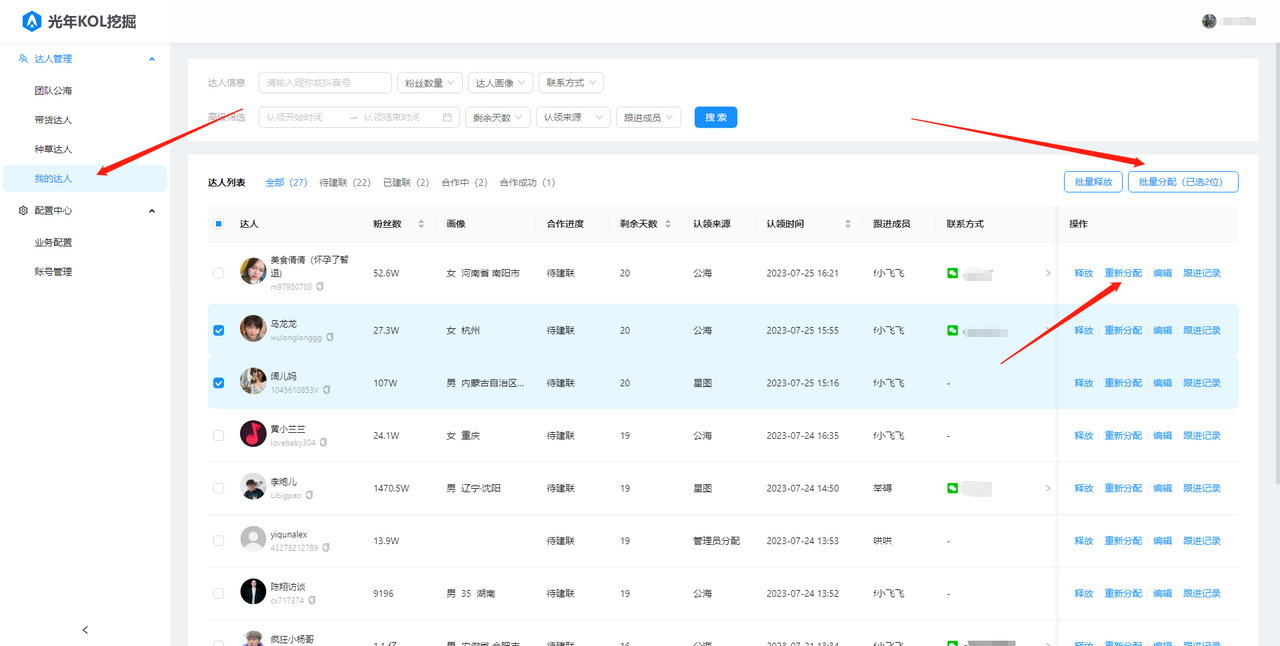Sort by 认领时间 column arrows
Image resolution: width=1280 pixels, height=646 pixels.
[848, 224]
